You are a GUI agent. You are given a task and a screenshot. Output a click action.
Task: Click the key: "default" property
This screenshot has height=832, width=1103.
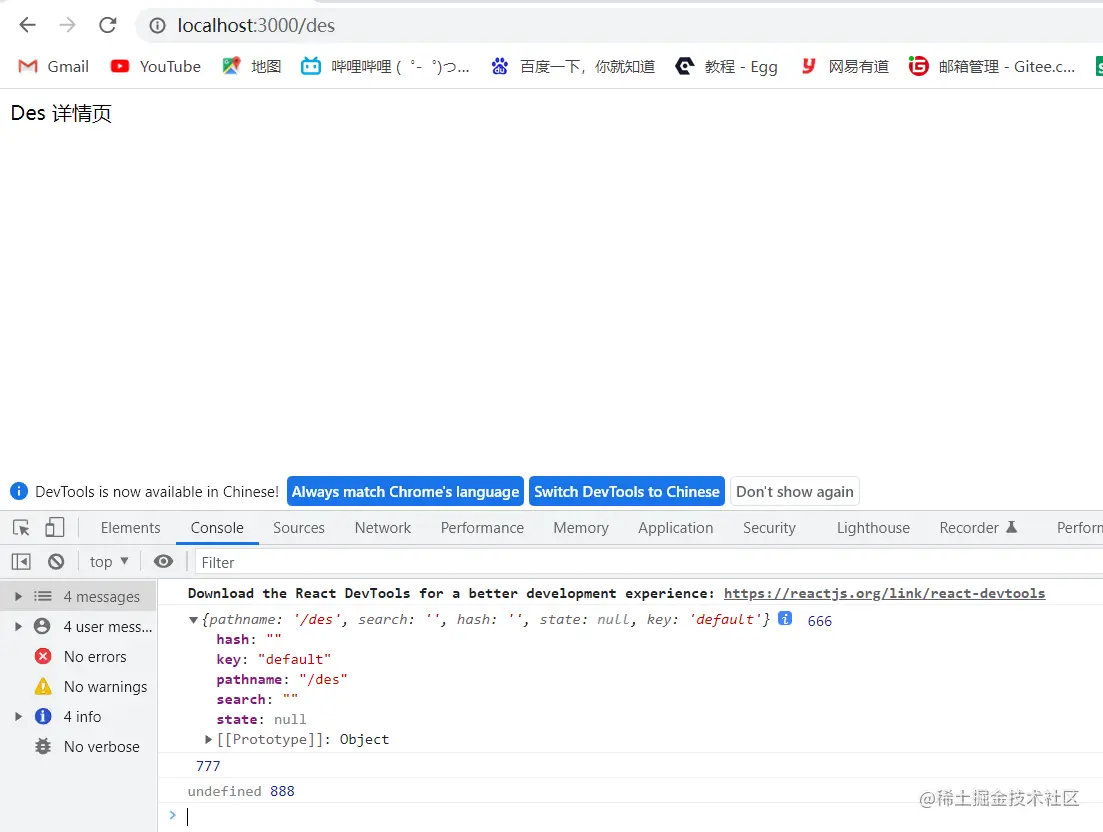pos(274,659)
